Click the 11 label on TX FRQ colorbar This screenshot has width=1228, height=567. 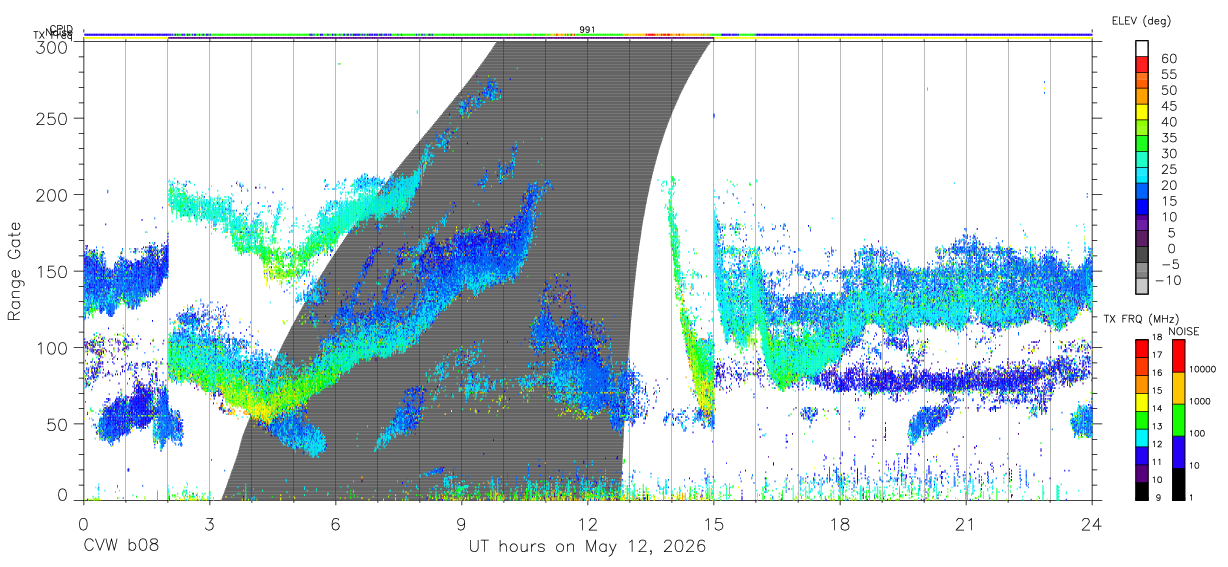point(1158,462)
